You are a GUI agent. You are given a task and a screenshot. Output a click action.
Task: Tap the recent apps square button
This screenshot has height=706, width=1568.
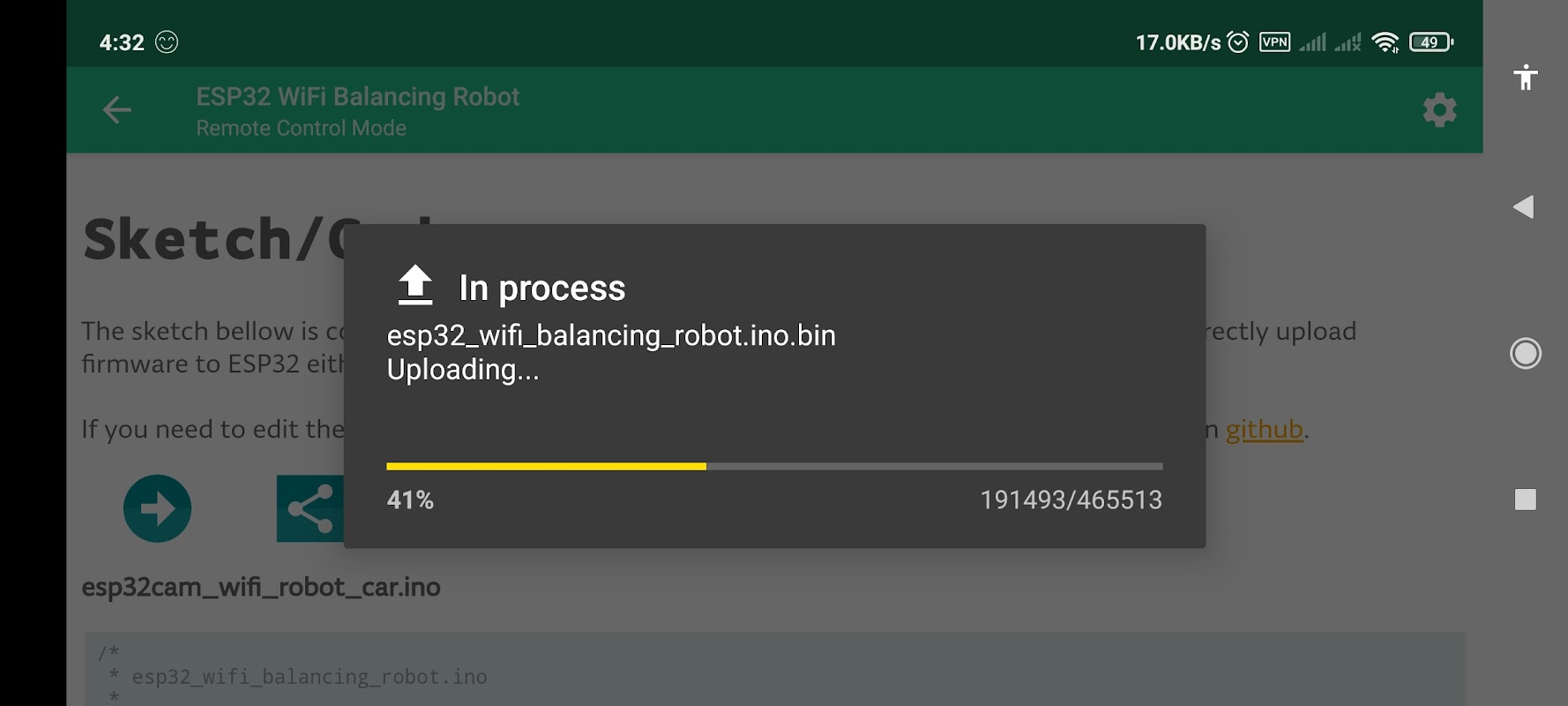click(1526, 499)
